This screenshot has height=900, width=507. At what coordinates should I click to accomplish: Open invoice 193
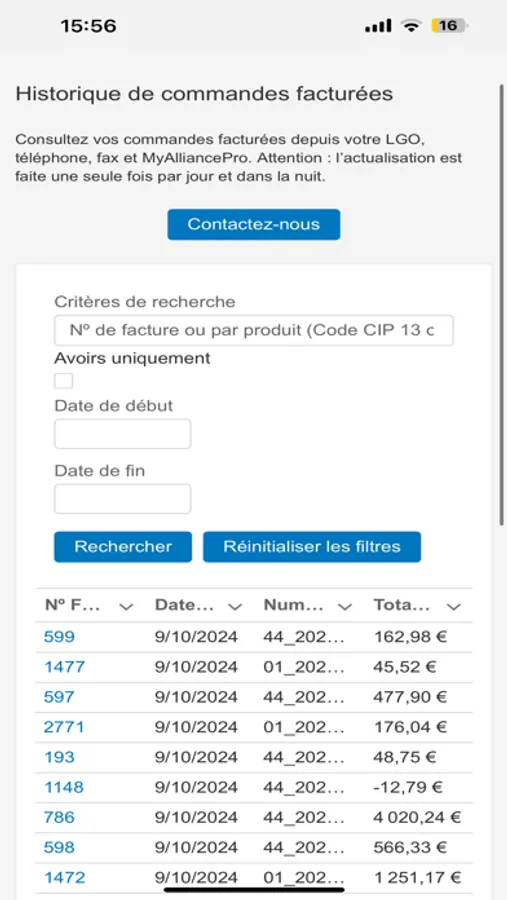pyautogui.click(x=59, y=757)
